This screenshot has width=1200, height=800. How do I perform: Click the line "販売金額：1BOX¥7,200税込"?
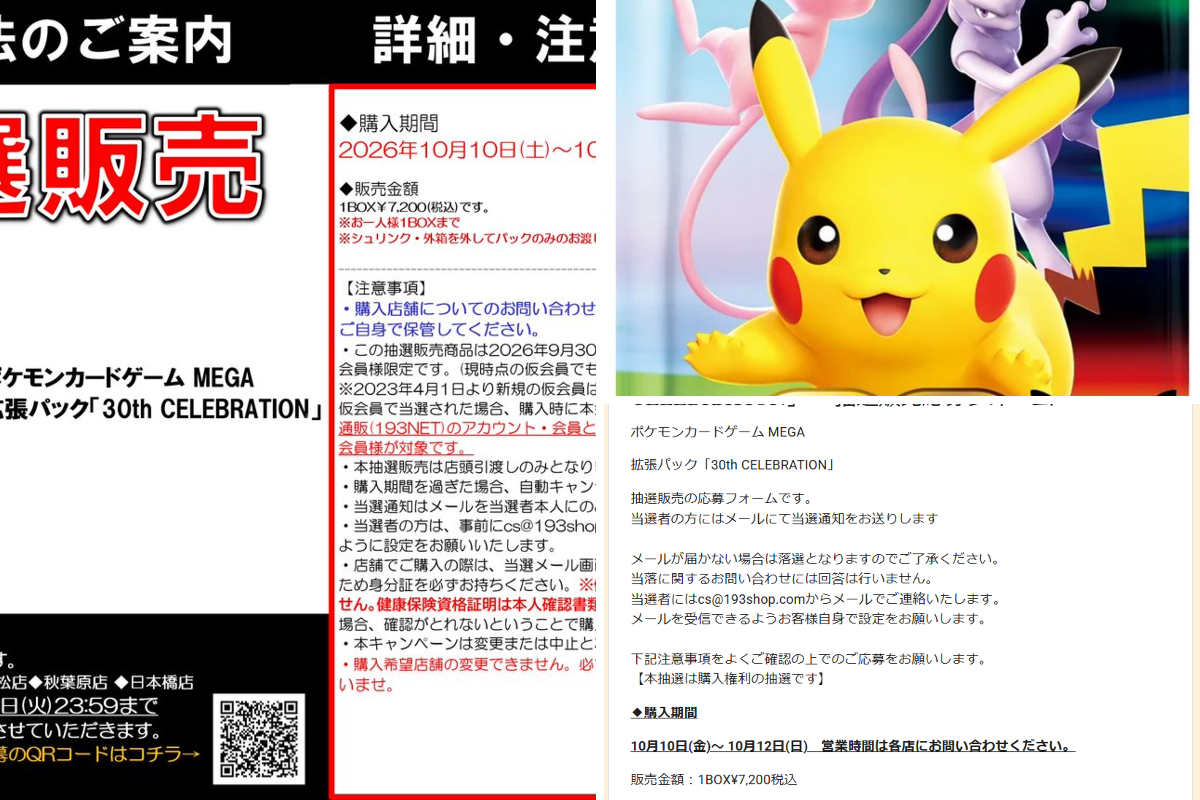point(714,779)
